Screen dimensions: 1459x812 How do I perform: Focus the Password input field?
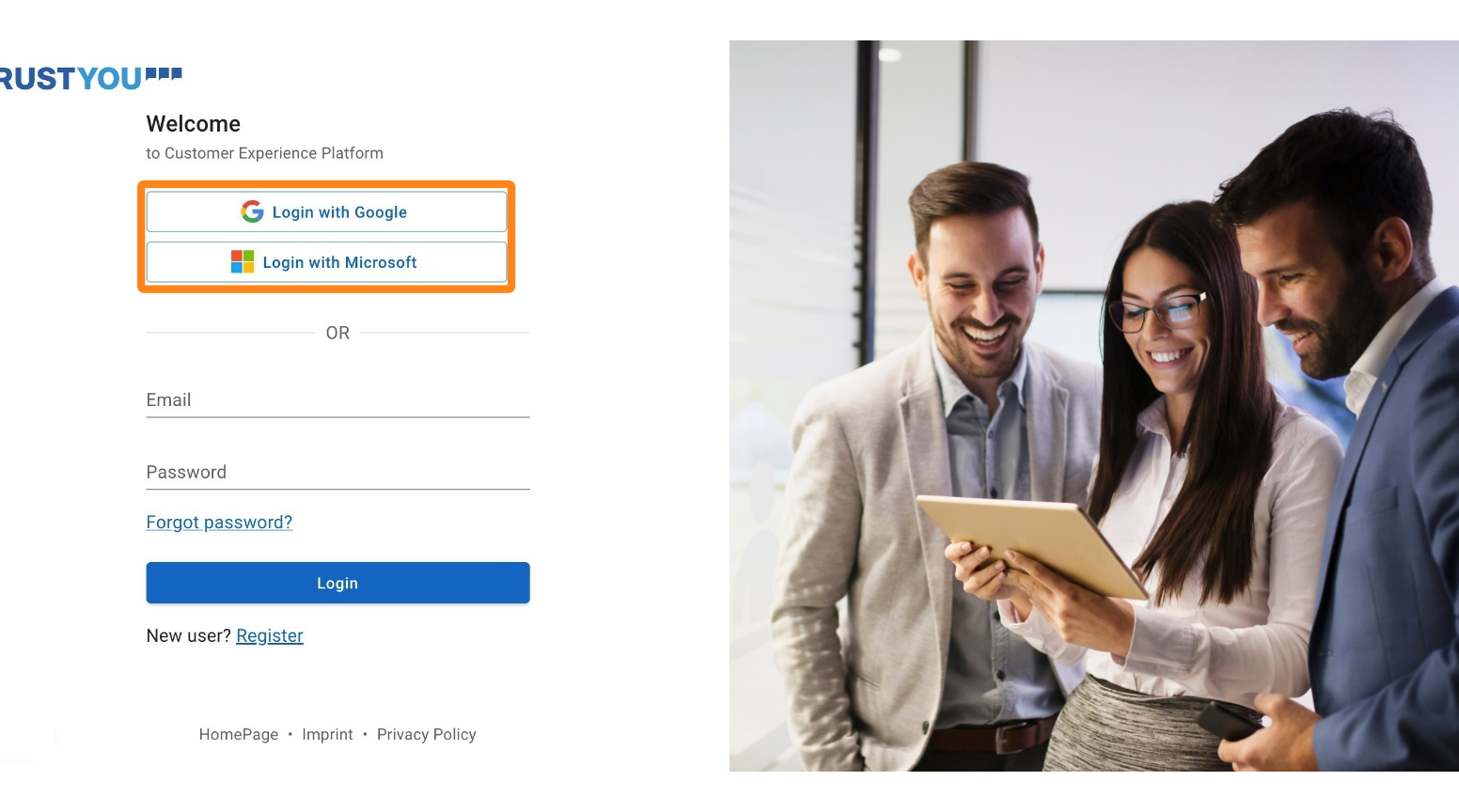(337, 473)
